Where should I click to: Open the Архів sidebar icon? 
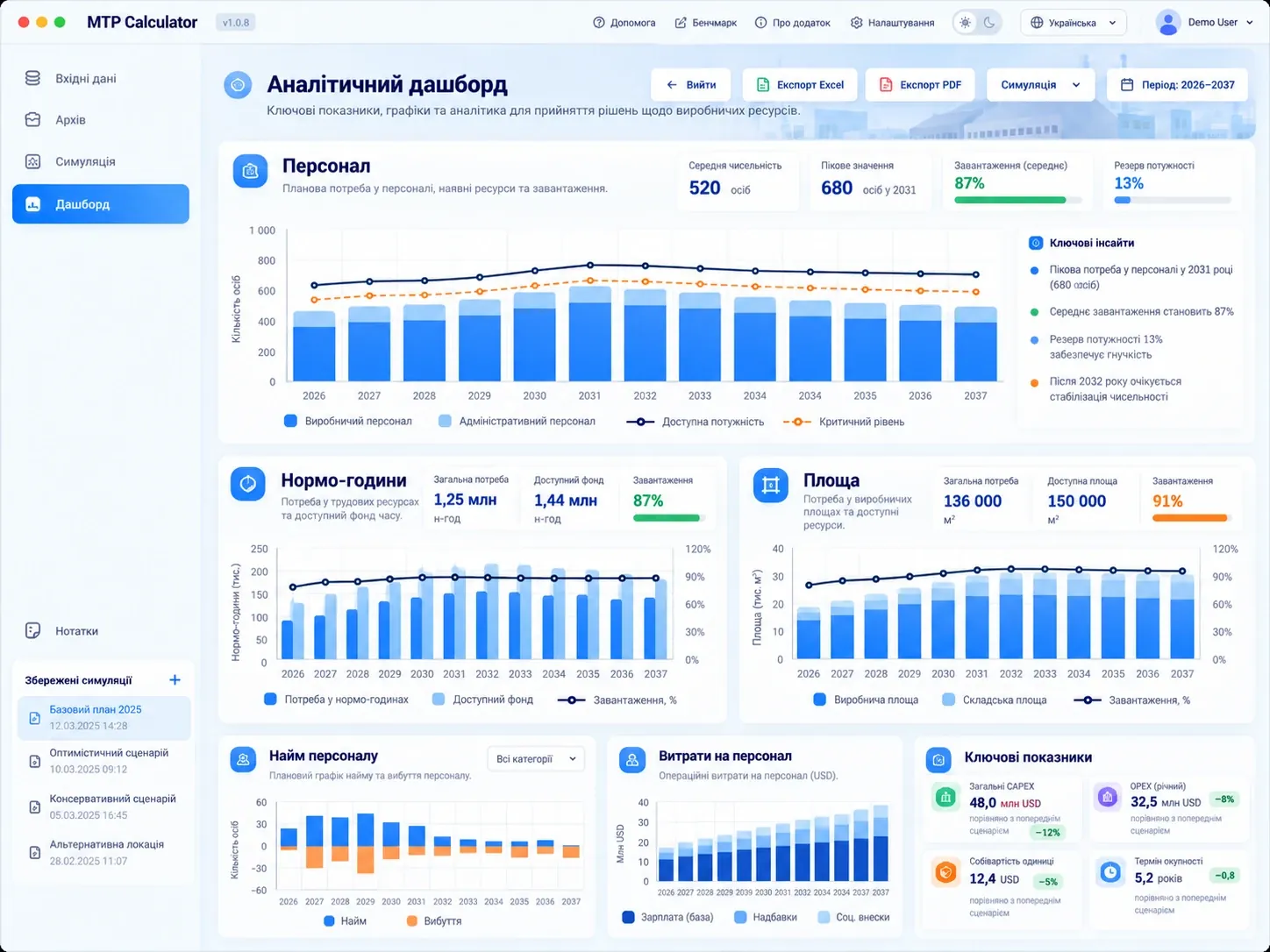[x=33, y=119]
